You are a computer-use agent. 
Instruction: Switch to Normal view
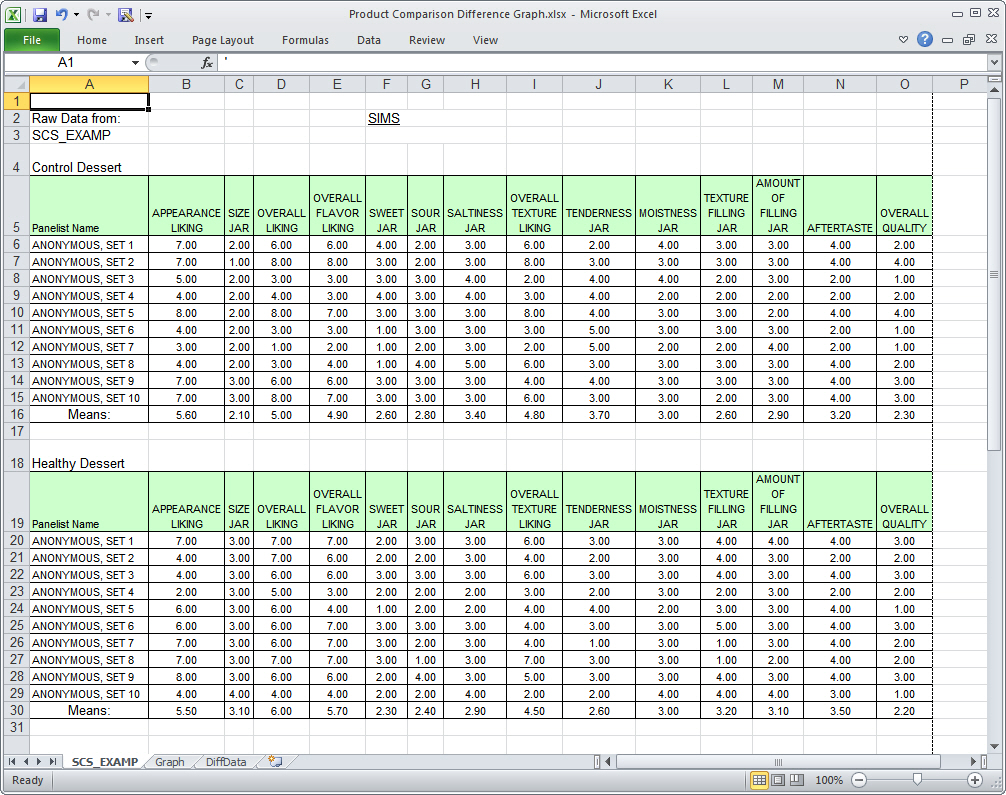click(759, 780)
